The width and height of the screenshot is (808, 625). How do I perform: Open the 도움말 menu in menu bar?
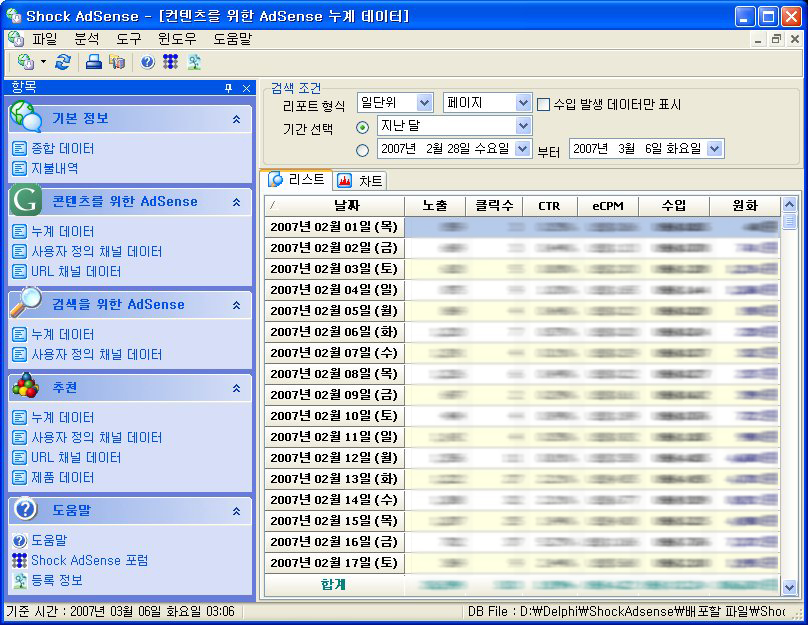coord(232,39)
